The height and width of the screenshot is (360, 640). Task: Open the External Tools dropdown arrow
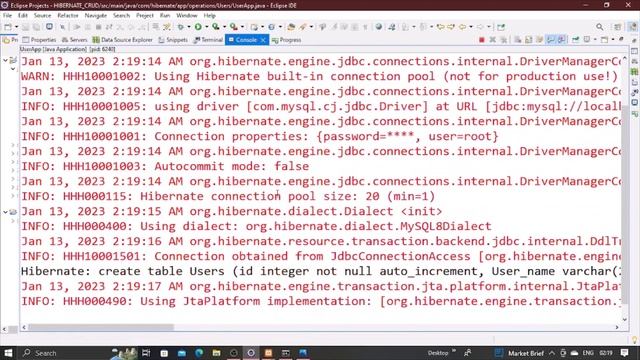point(242,27)
